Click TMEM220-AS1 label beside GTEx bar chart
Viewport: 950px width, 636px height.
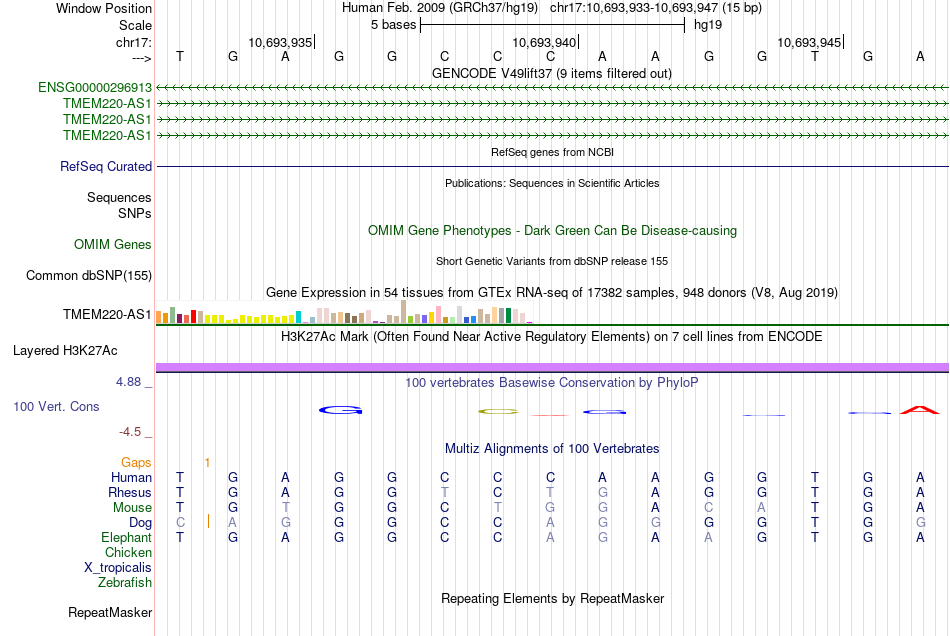pos(107,314)
